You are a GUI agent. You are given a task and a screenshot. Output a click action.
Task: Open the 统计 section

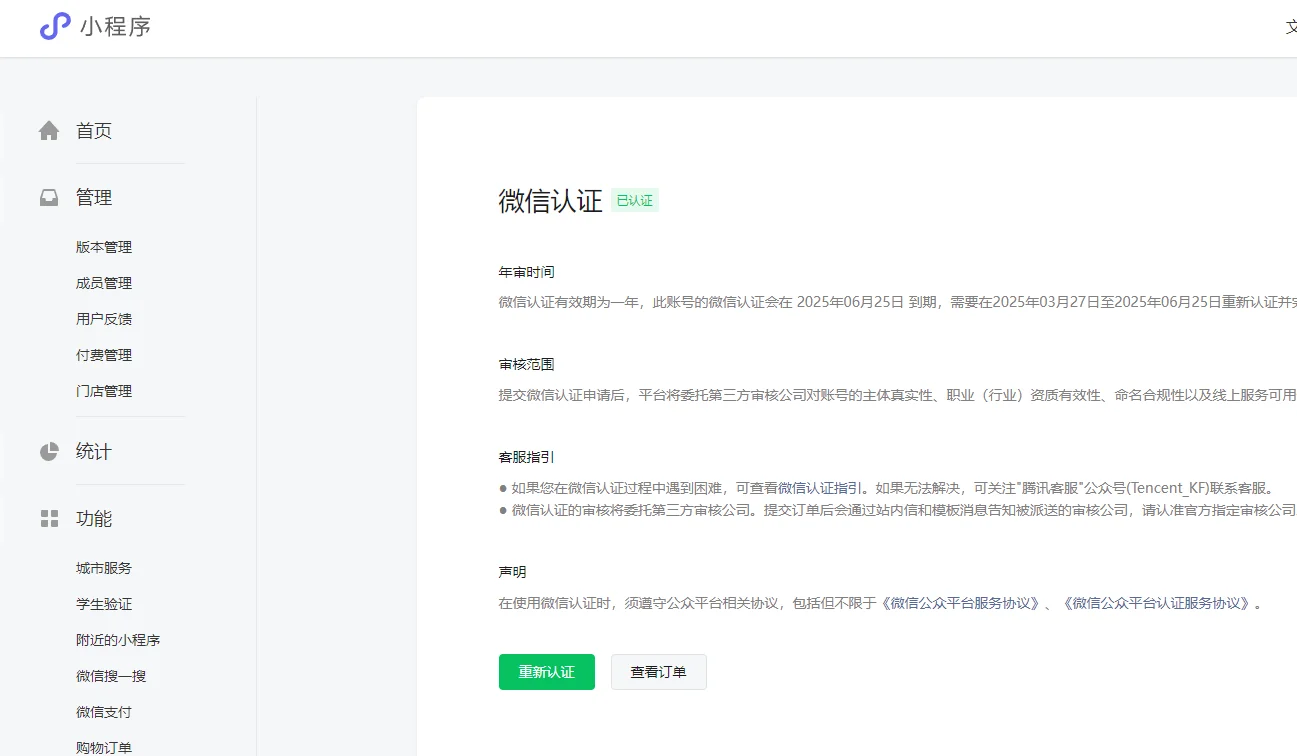pos(94,452)
